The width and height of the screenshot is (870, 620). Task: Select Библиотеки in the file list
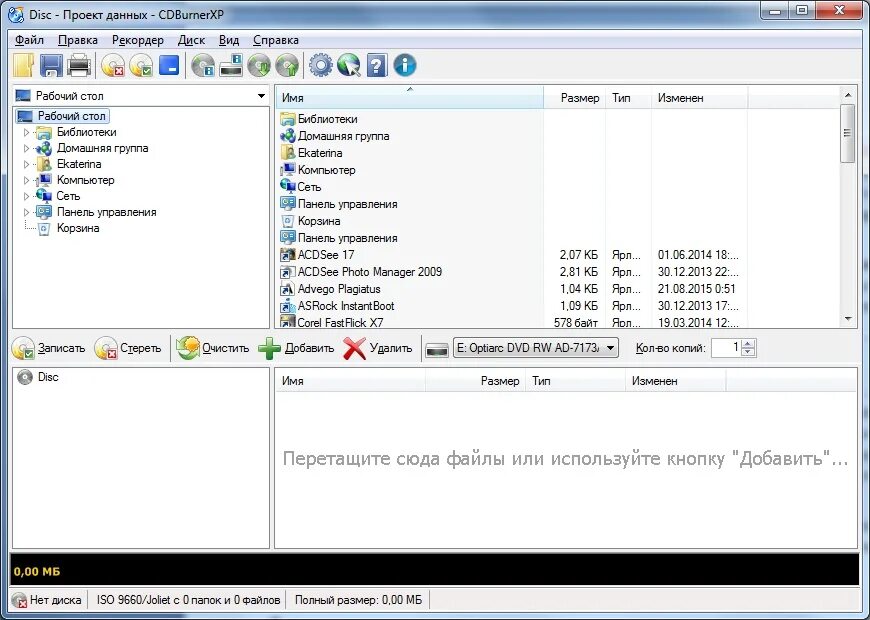pos(327,119)
